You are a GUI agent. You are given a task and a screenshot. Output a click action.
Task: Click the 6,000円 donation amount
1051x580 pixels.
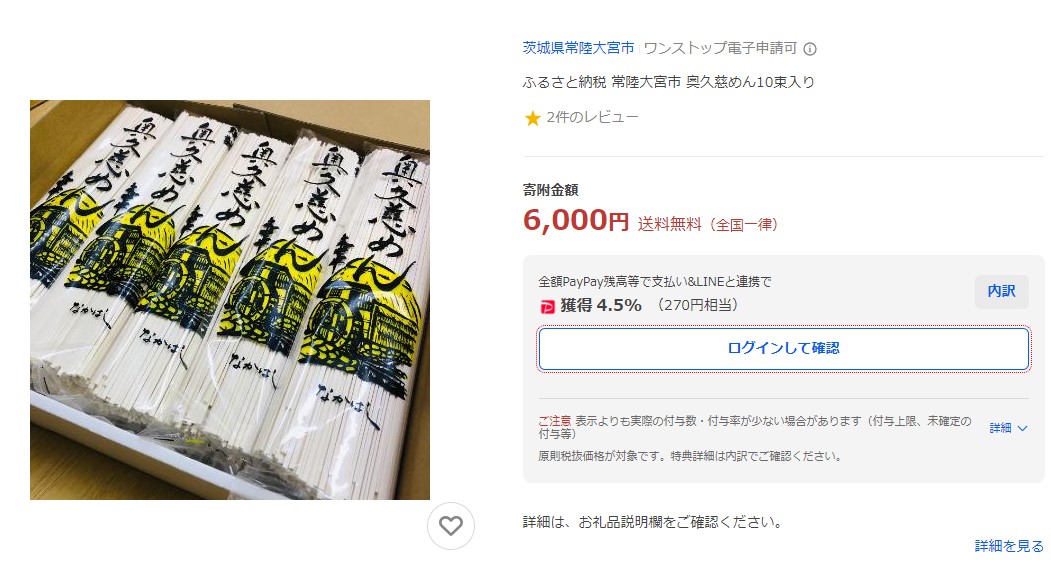pos(576,220)
